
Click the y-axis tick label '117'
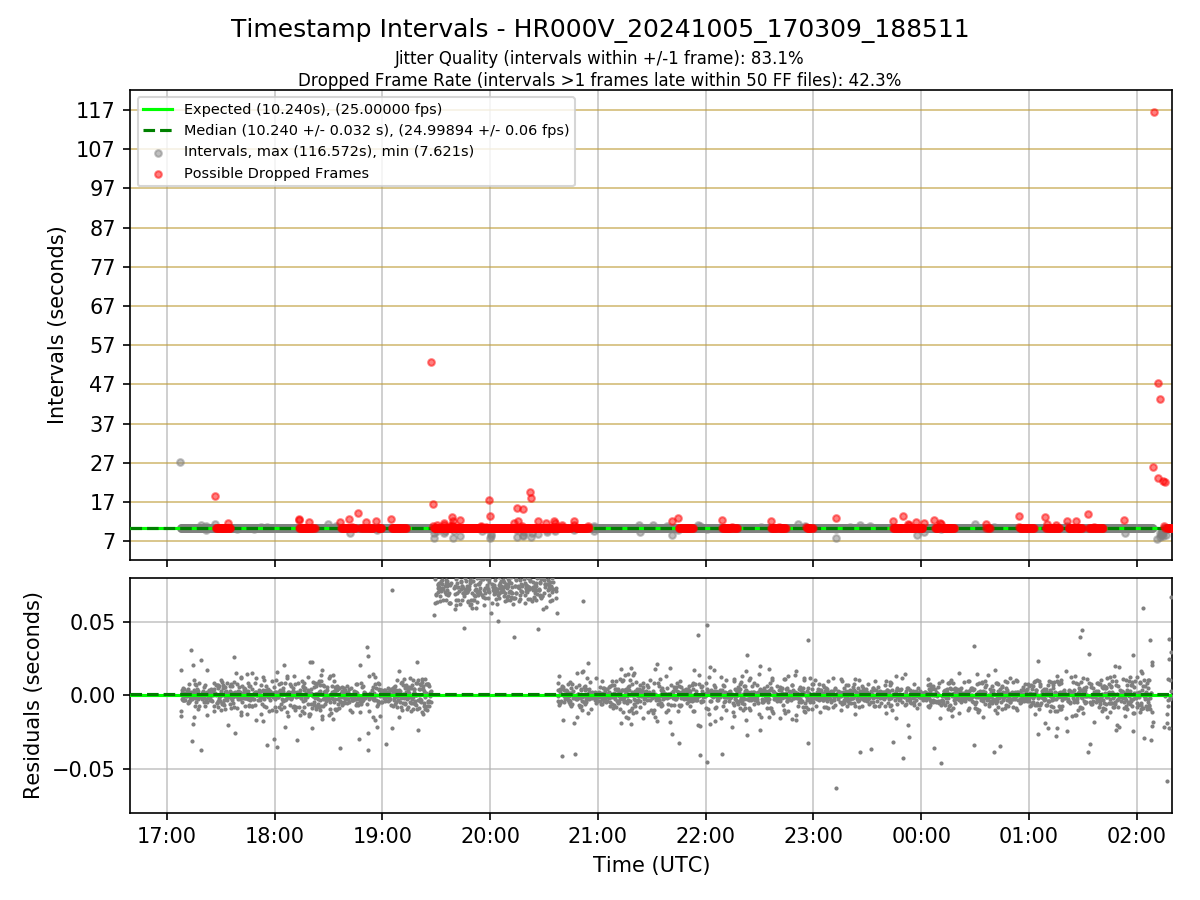point(96,110)
